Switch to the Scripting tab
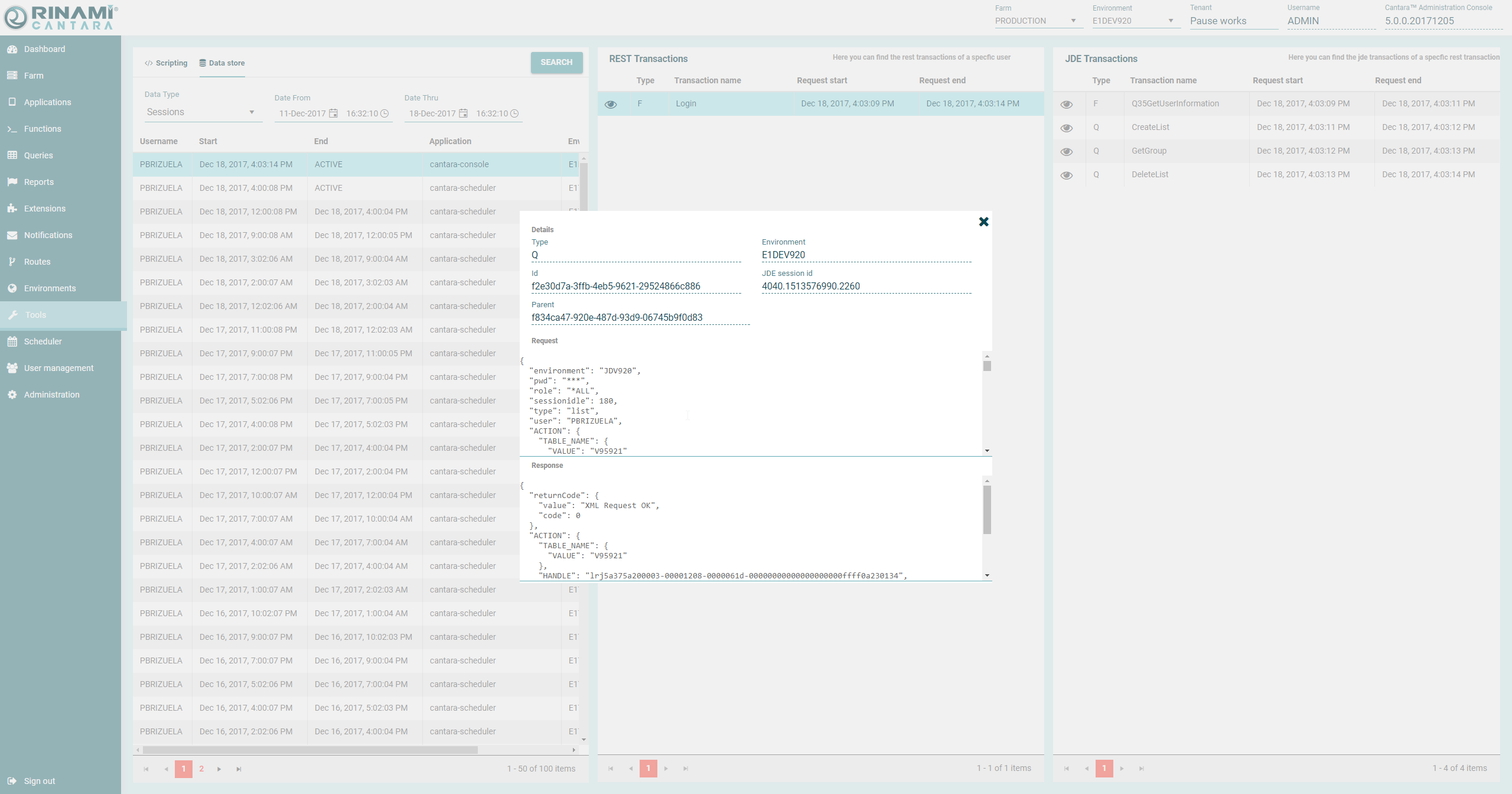 [166, 63]
